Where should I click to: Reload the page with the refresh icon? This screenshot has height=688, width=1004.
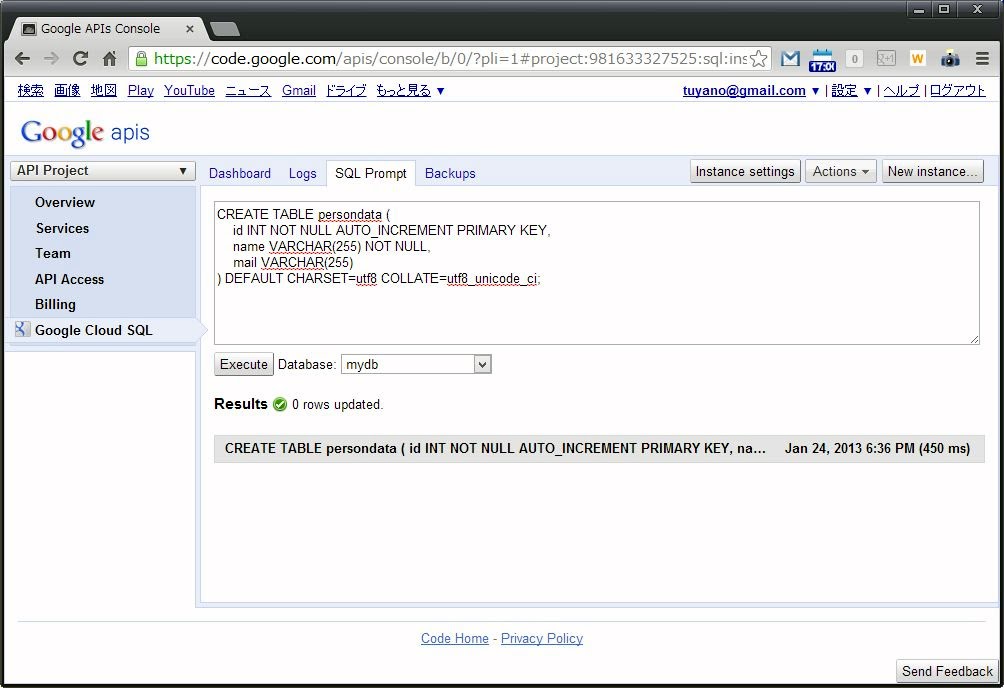[82, 59]
